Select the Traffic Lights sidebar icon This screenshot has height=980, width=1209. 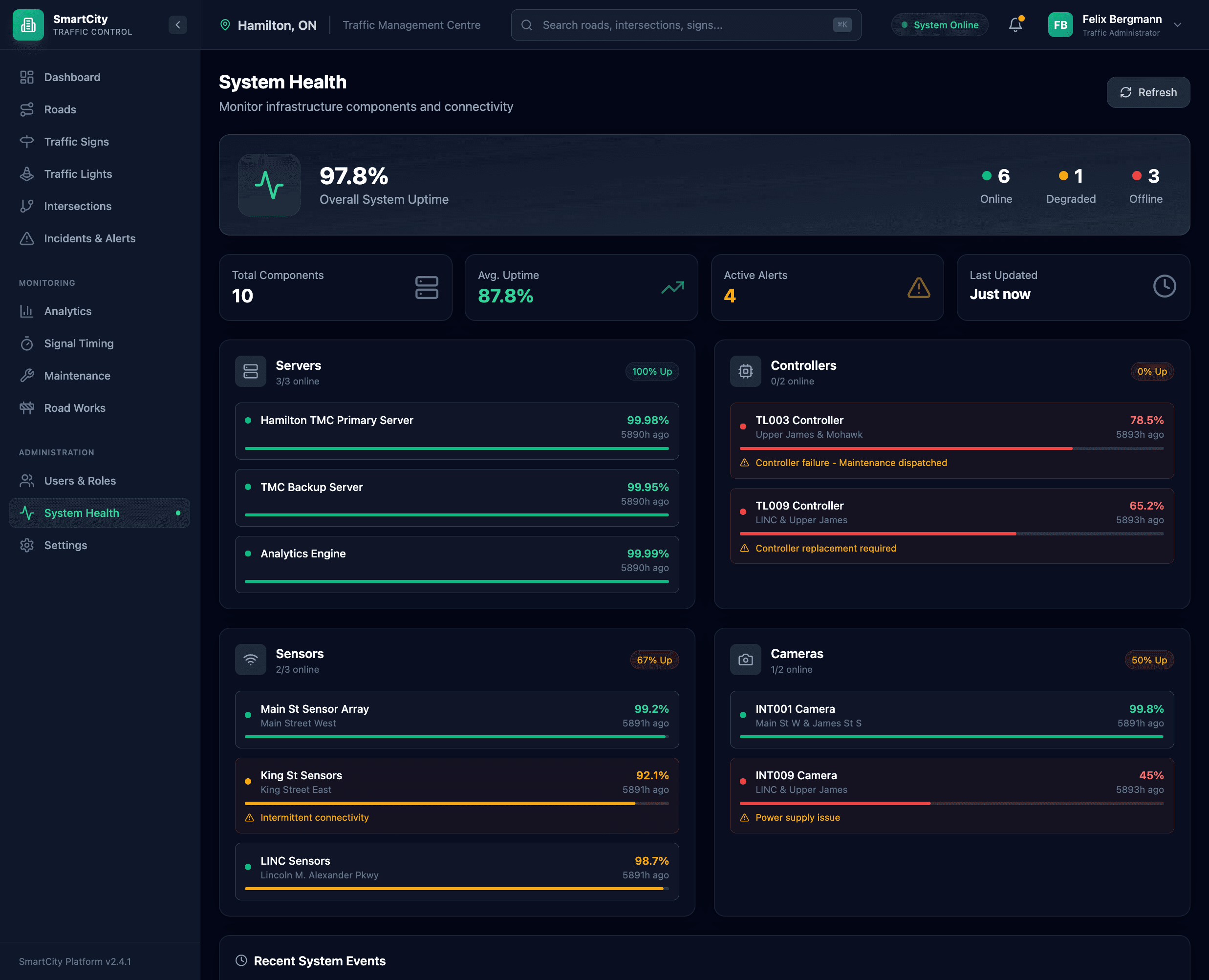tap(27, 174)
